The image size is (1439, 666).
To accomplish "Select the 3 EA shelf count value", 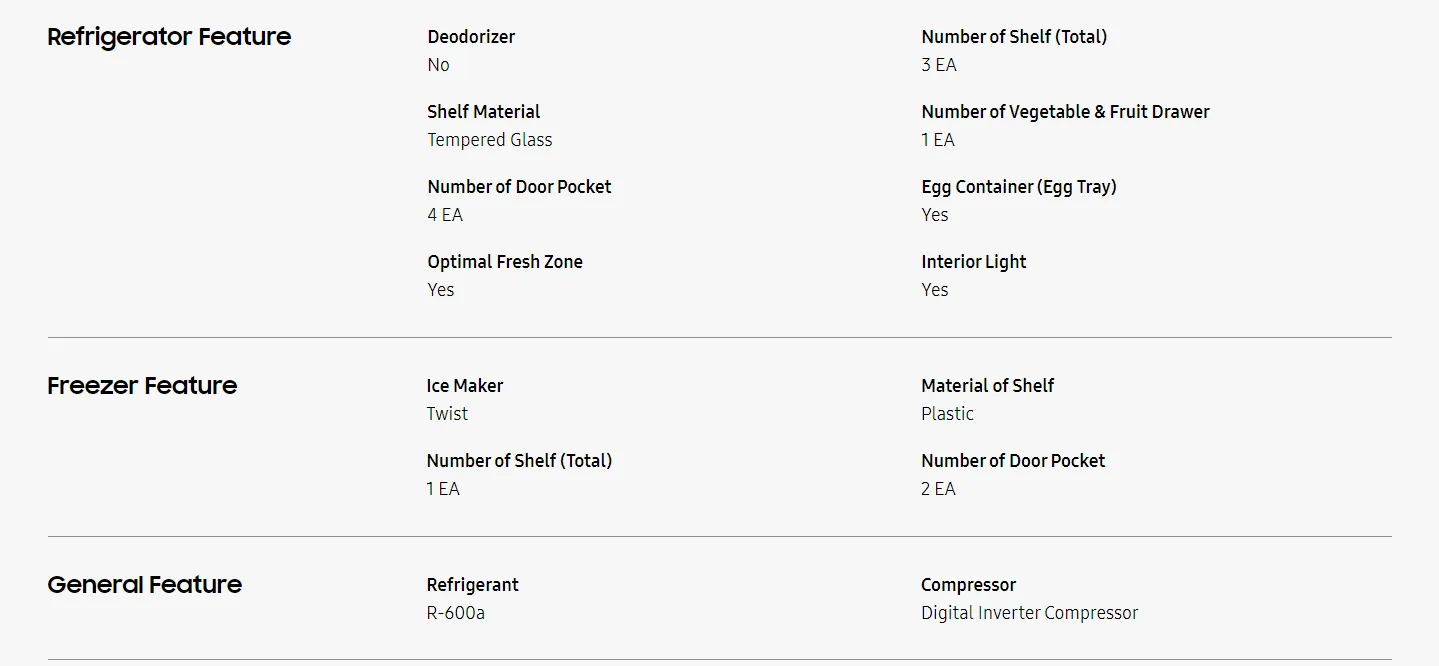I will pos(938,65).
